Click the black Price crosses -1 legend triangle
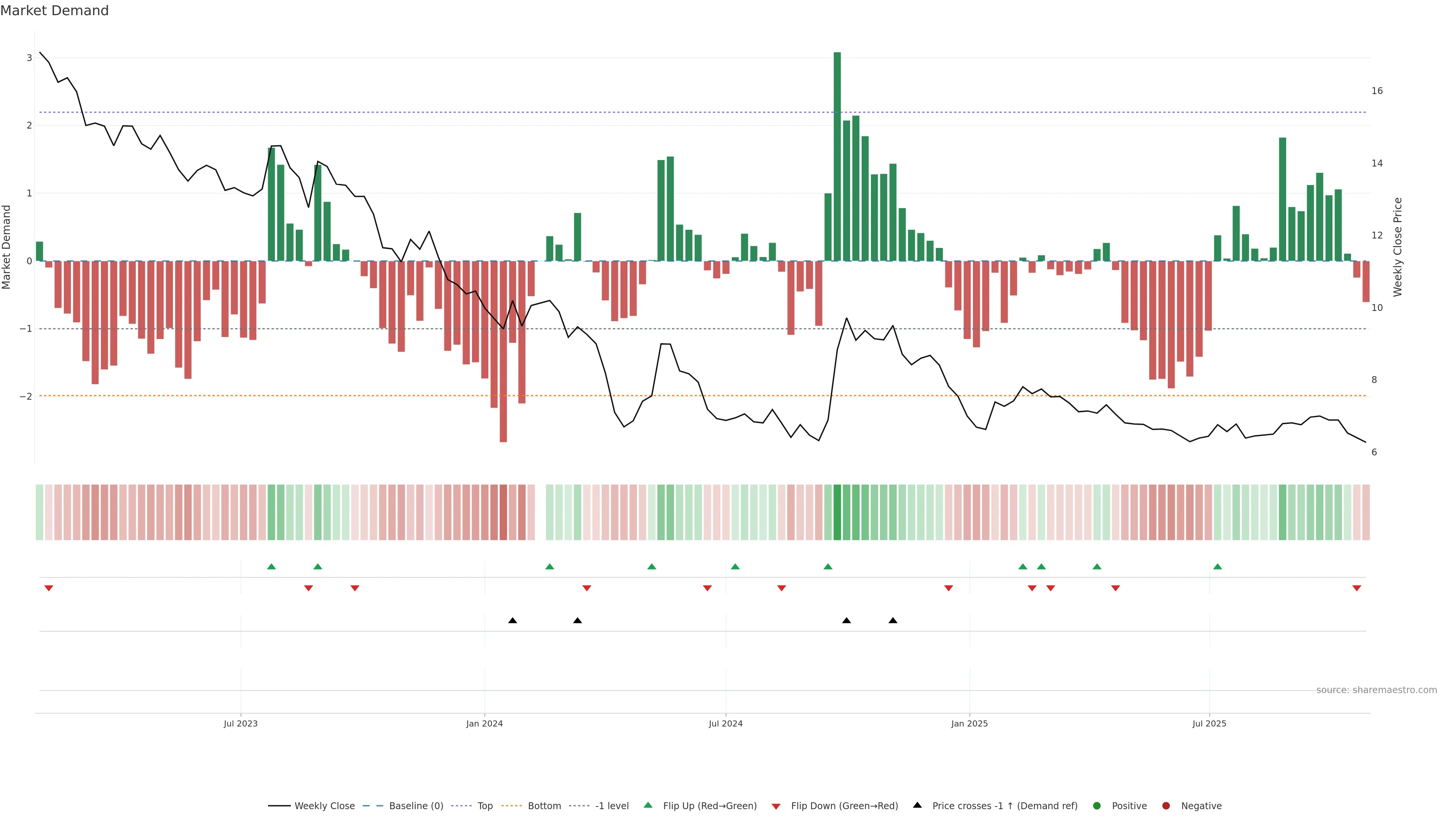This screenshot has height=819, width=1456. [917, 805]
